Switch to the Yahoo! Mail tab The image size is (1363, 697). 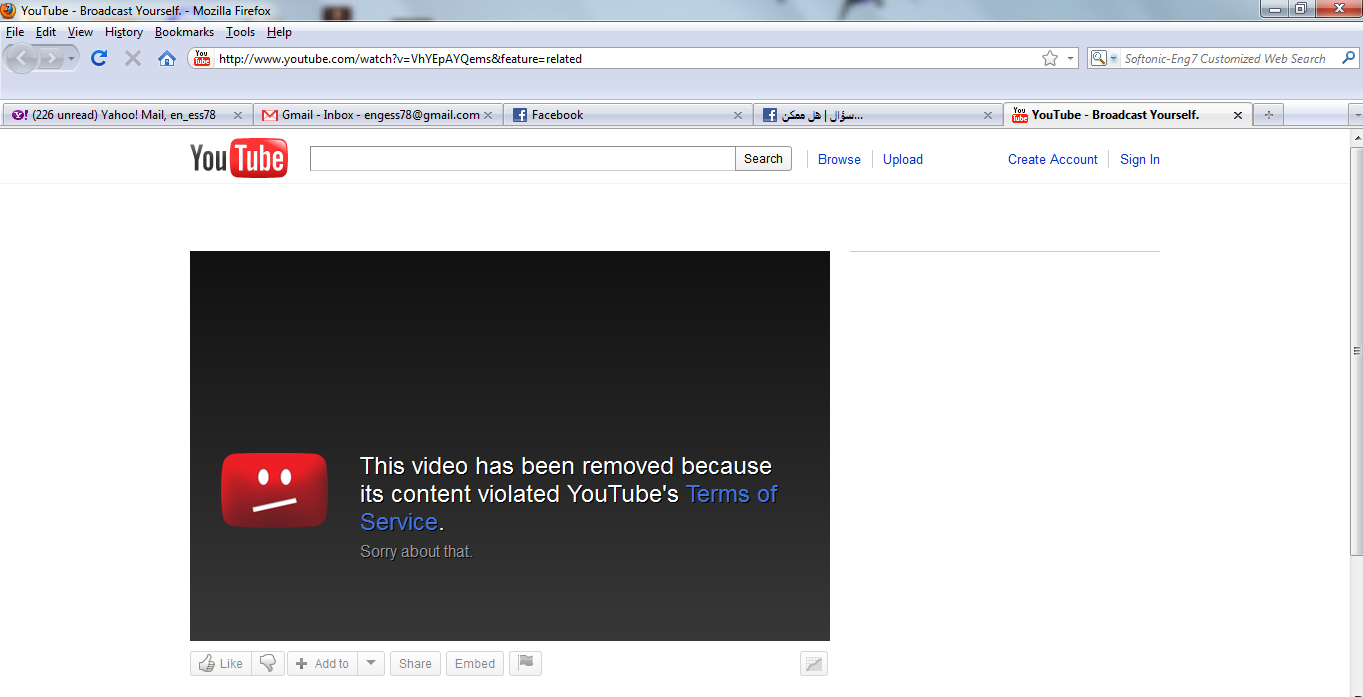tap(126, 115)
